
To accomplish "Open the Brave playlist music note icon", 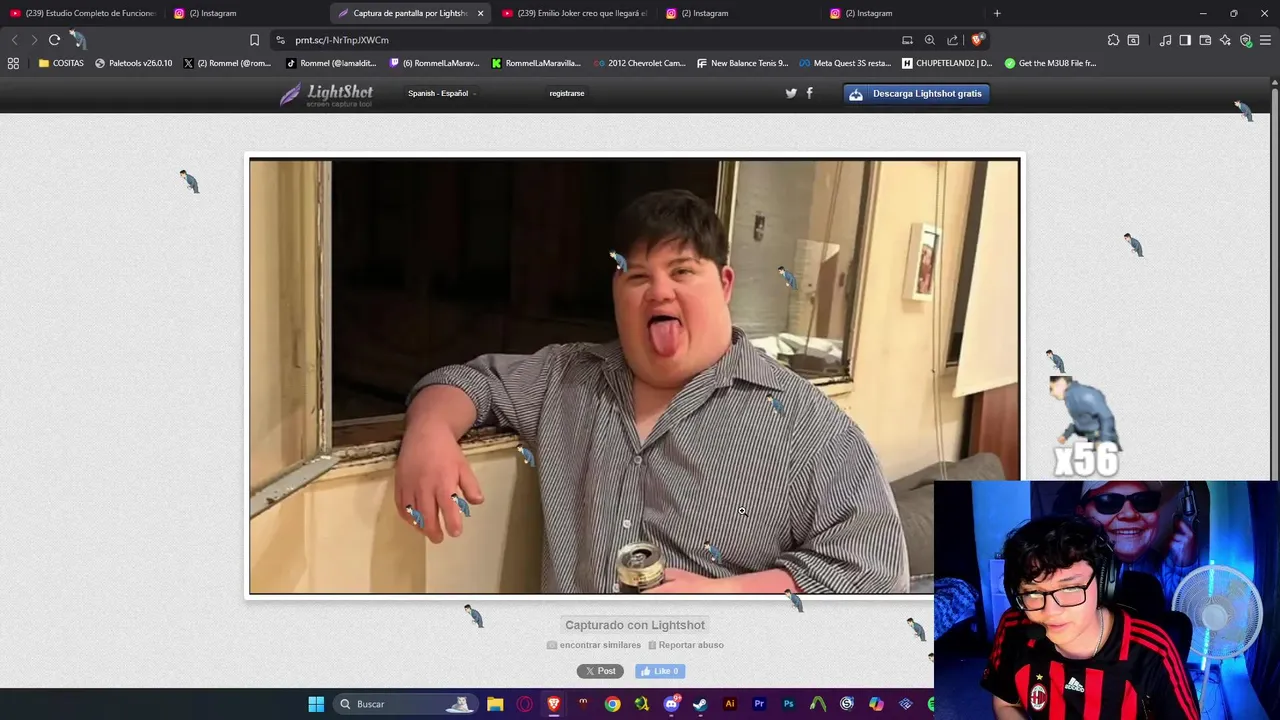I will 1165,40.
